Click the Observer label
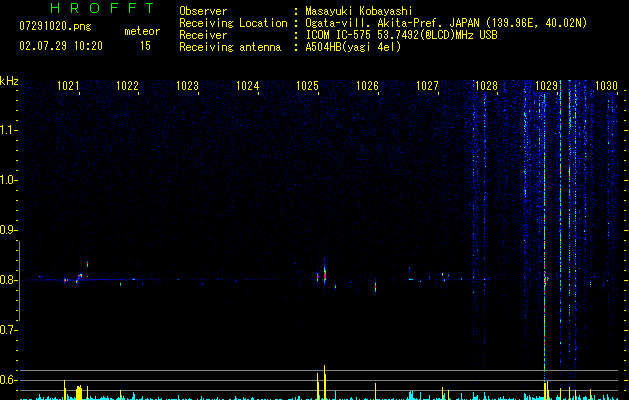This screenshot has width=629, height=400. click(x=203, y=11)
